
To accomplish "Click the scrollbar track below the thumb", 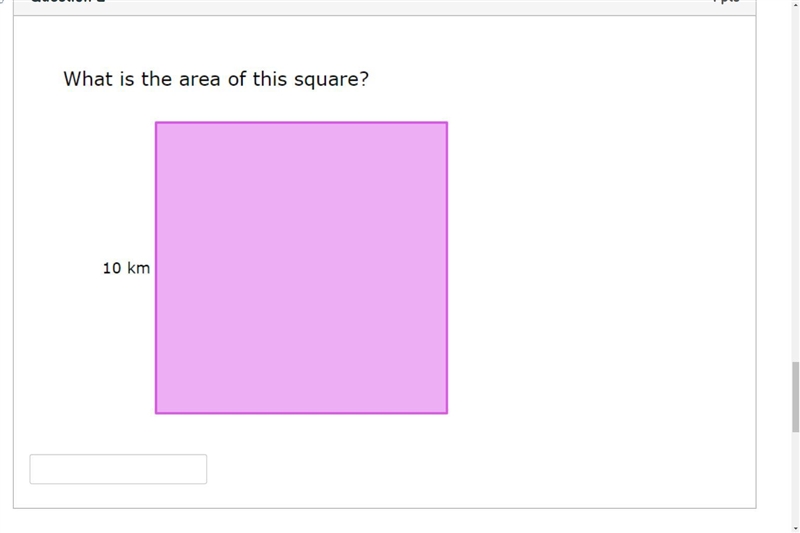I will pyautogui.click(x=795, y=478).
